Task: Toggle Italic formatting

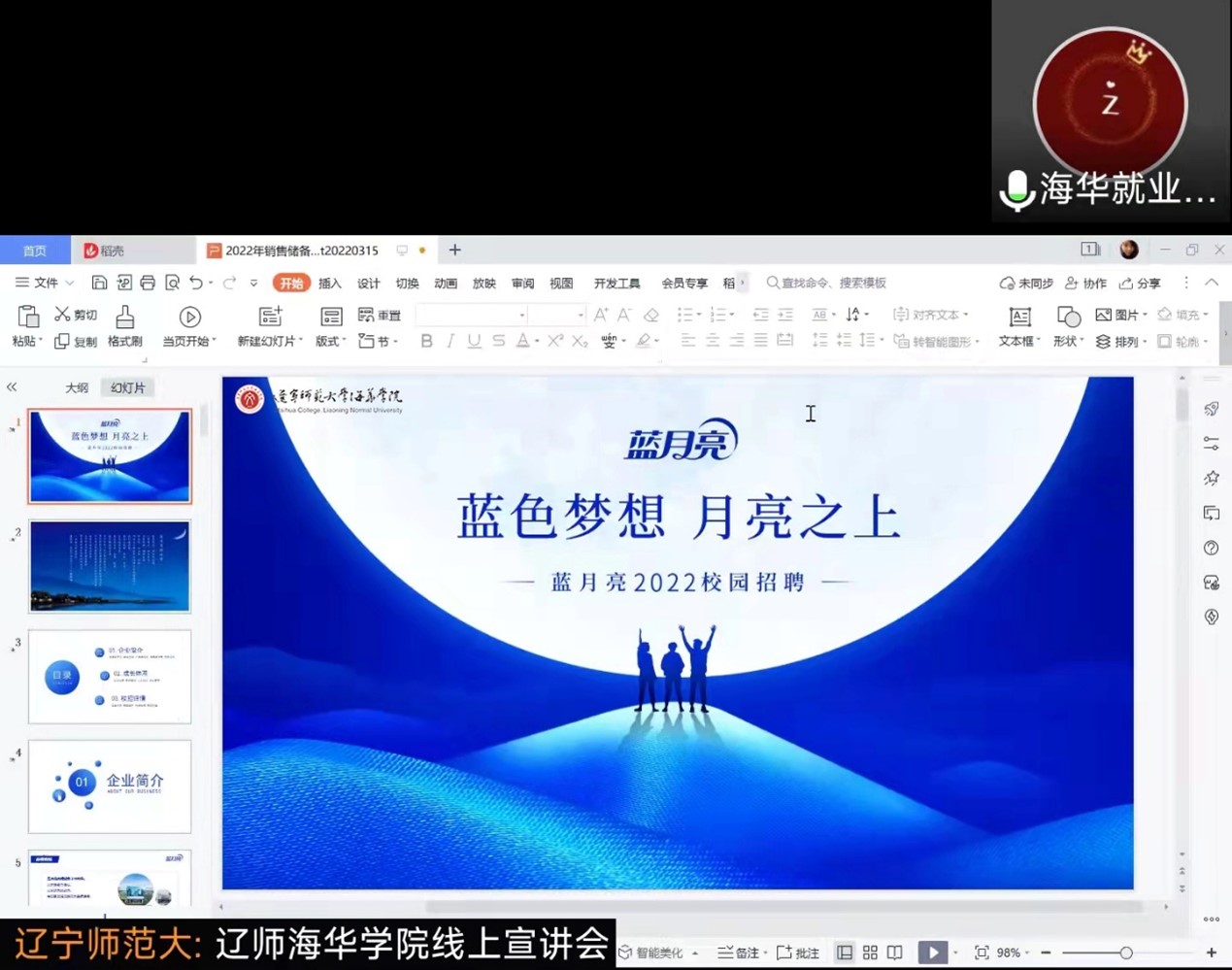Action: 450,341
